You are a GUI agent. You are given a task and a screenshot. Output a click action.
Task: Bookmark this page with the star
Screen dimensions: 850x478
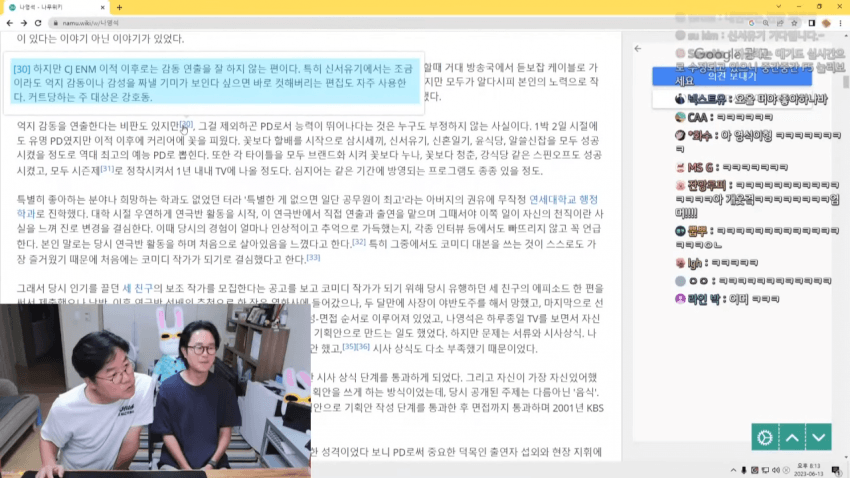(x=794, y=23)
